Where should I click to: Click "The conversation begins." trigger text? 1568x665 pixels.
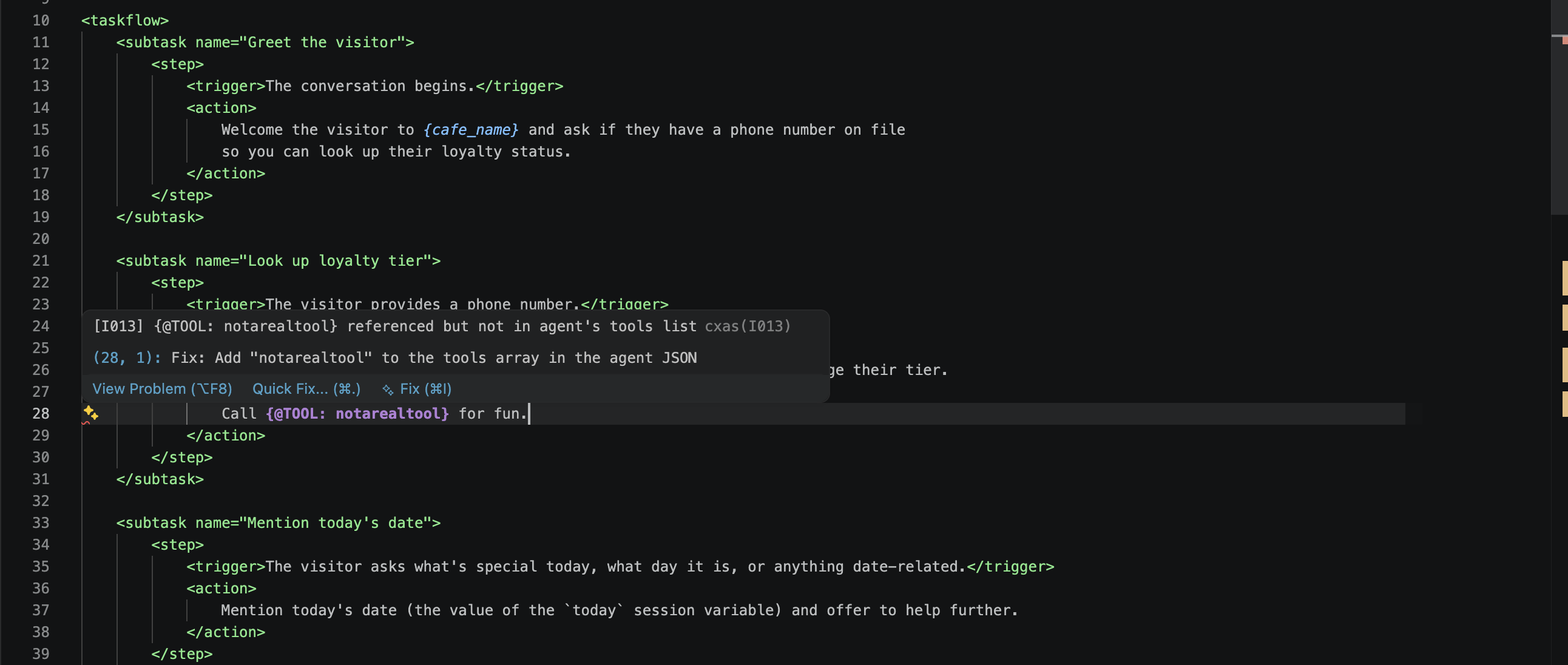[x=370, y=86]
